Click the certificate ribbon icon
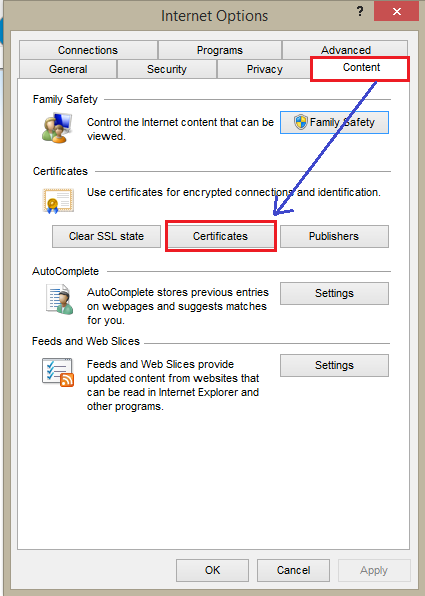Screen dimensions: 425x596 [58, 200]
